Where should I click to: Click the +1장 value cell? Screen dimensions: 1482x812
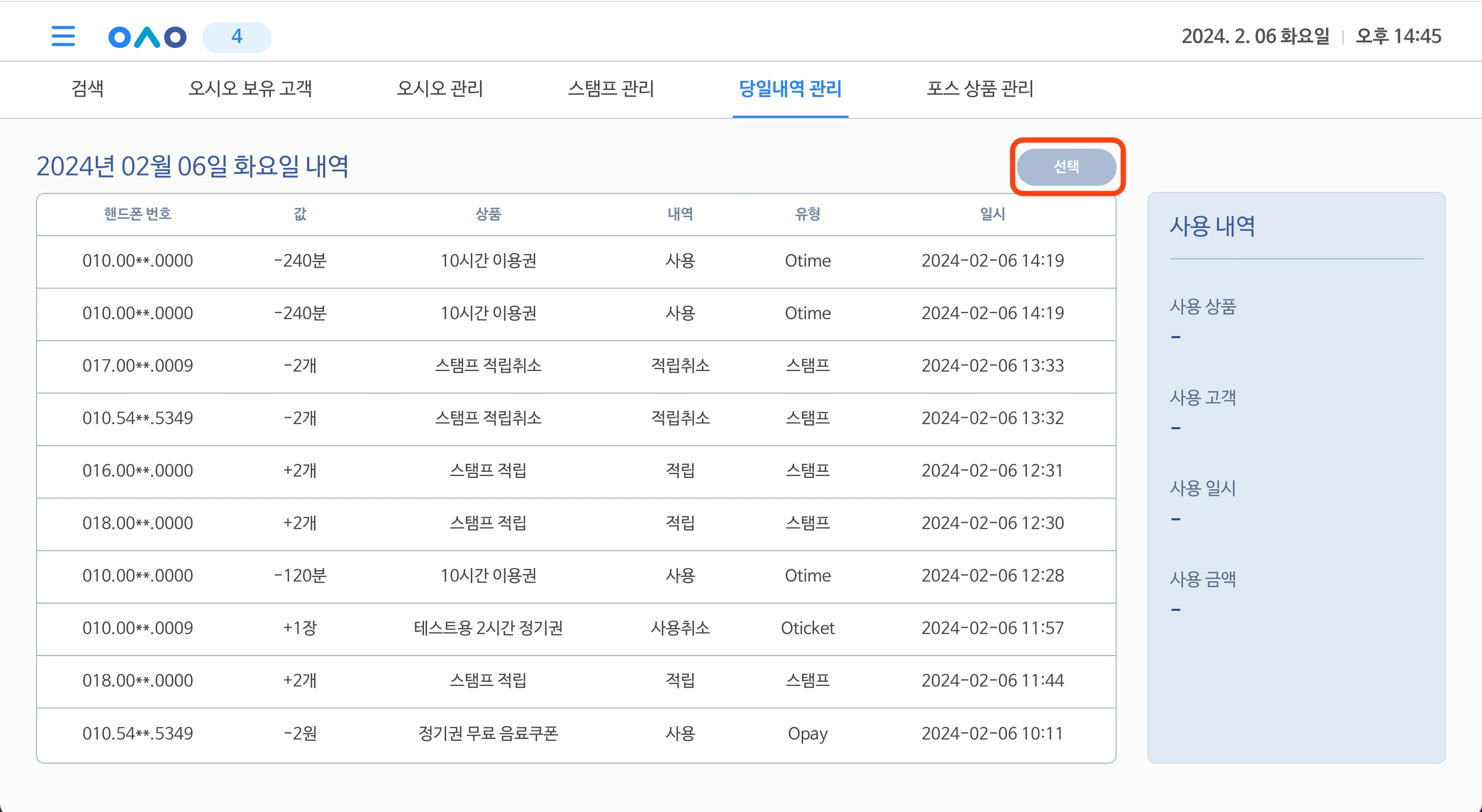[x=299, y=628]
